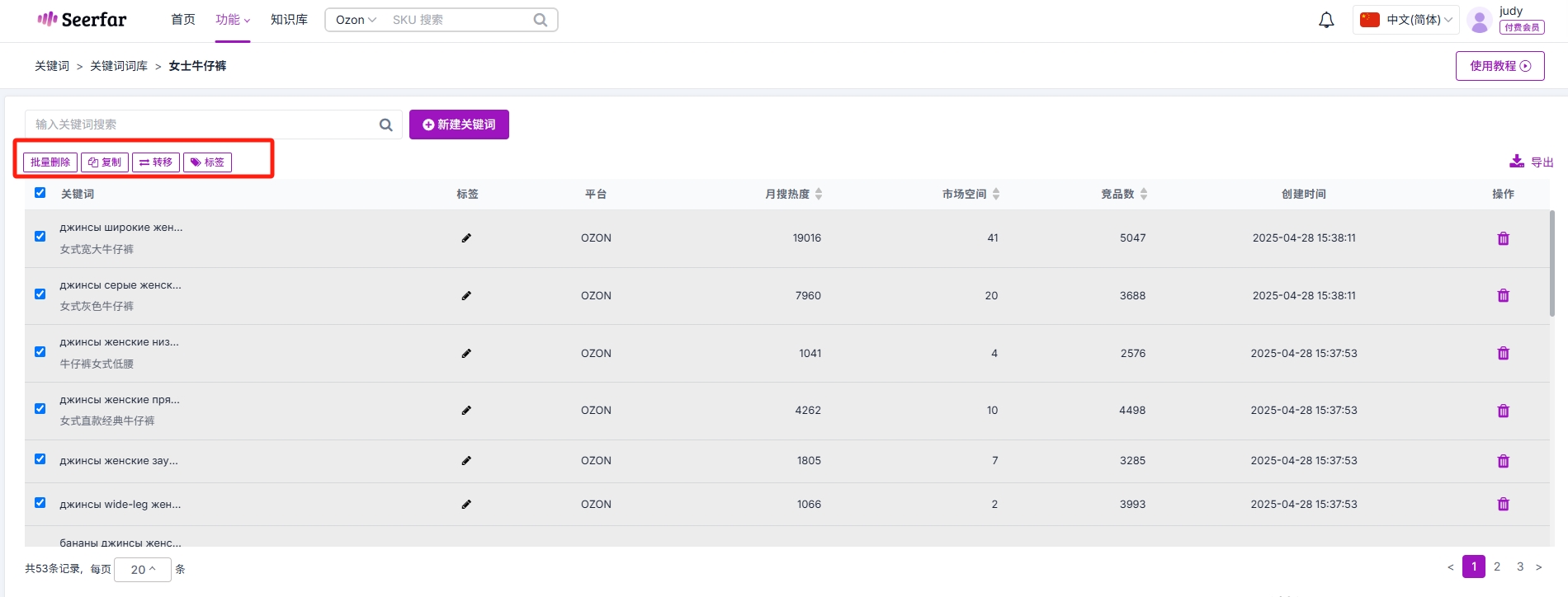This screenshot has width=1568, height=597.
Task: Toggle the select-all header checkbox
Action: coord(40,193)
